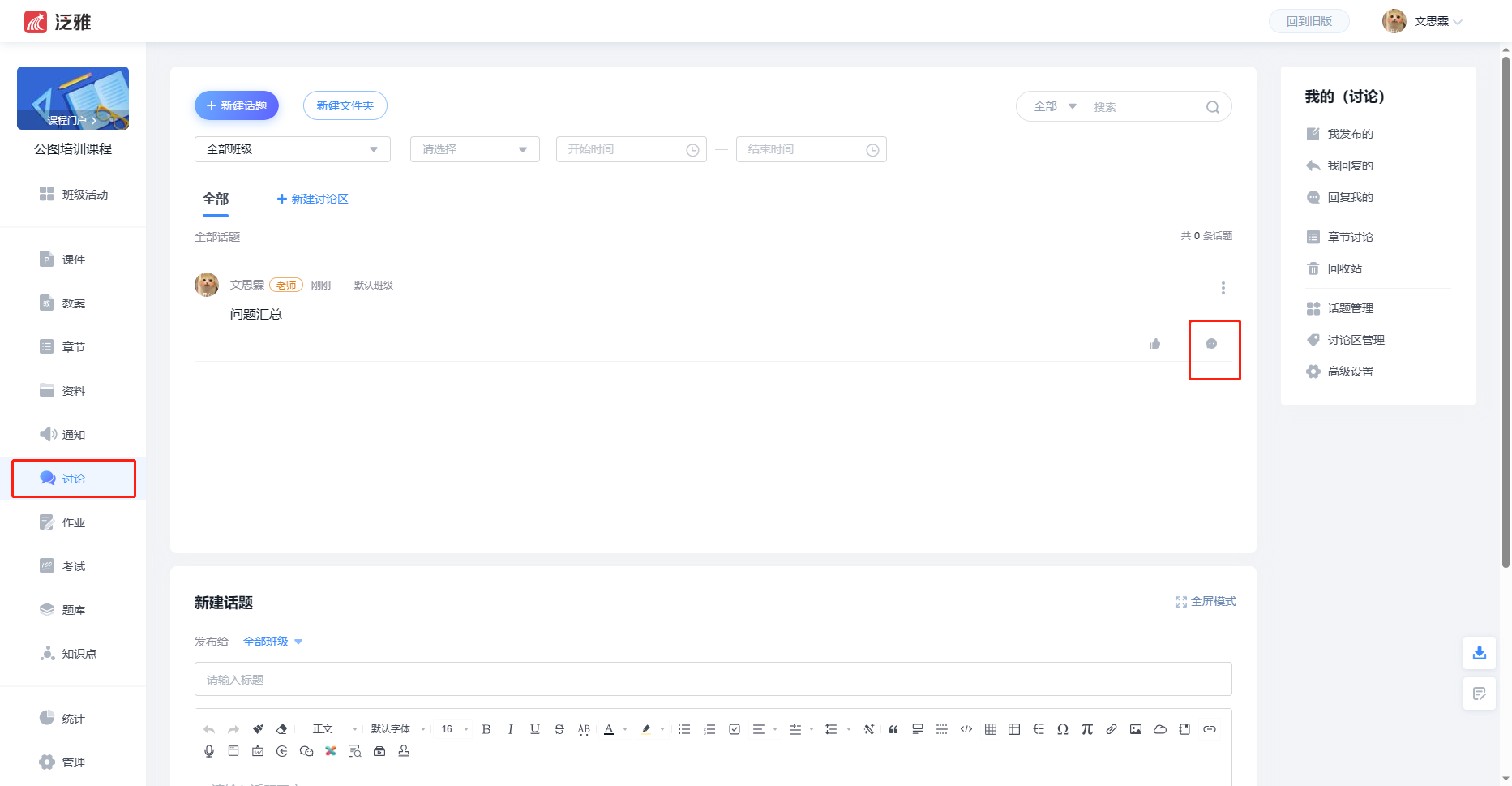
Task: Open 课件 in the left sidebar
Action: tap(62, 260)
